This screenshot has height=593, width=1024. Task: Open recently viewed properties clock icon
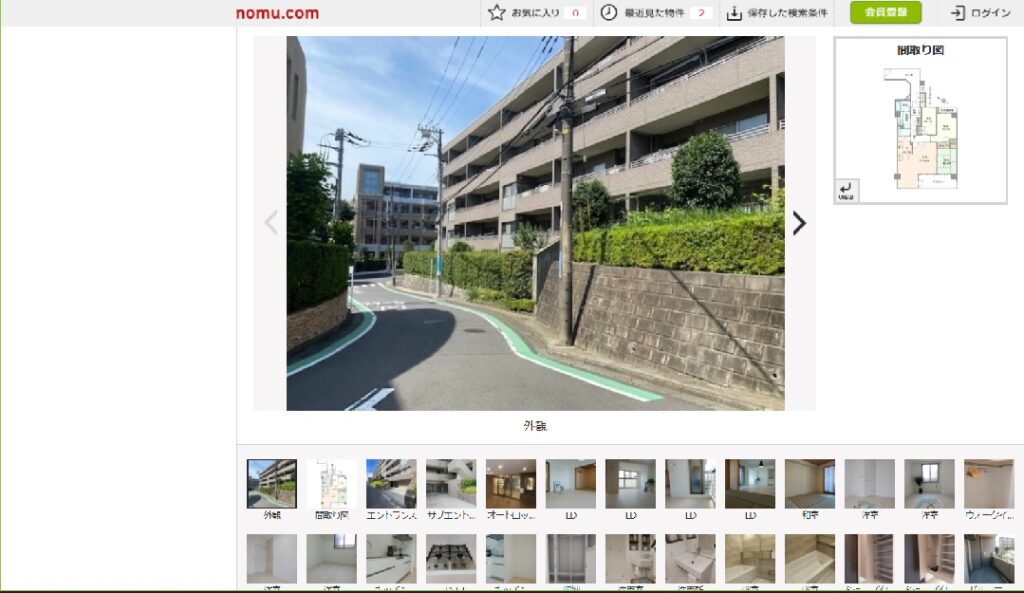click(x=608, y=12)
